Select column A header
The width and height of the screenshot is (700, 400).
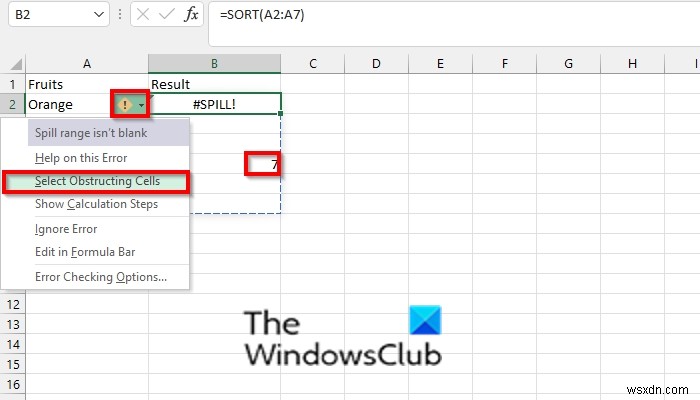pyautogui.click(x=87, y=64)
